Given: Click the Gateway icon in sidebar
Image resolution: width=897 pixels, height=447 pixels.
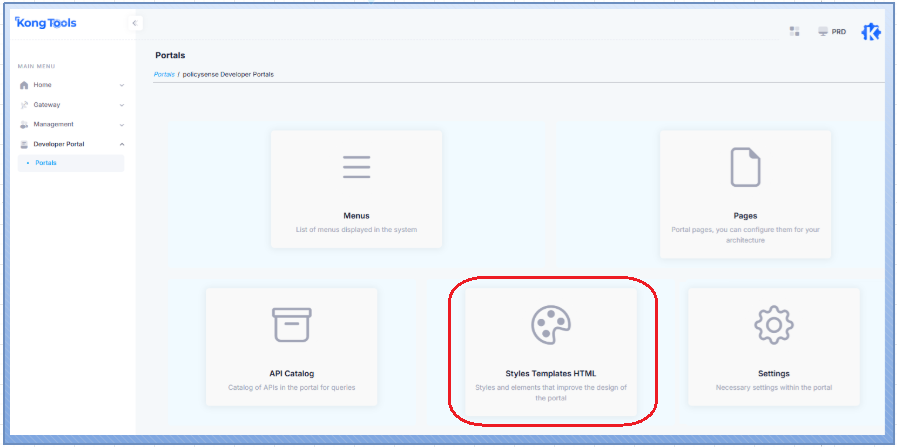Looking at the screenshot, I should [x=24, y=105].
